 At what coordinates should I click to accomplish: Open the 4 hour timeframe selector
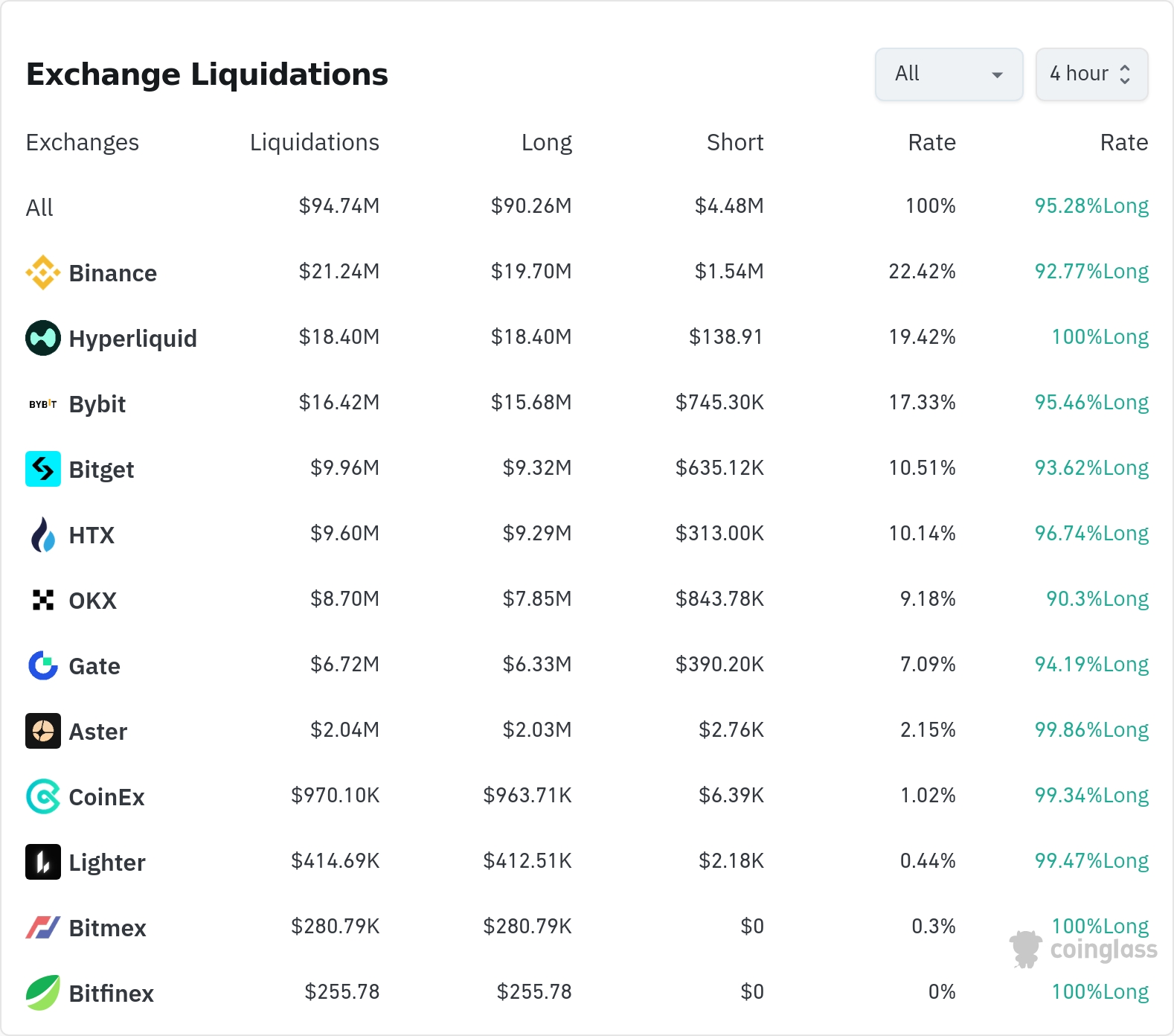(x=1091, y=74)
